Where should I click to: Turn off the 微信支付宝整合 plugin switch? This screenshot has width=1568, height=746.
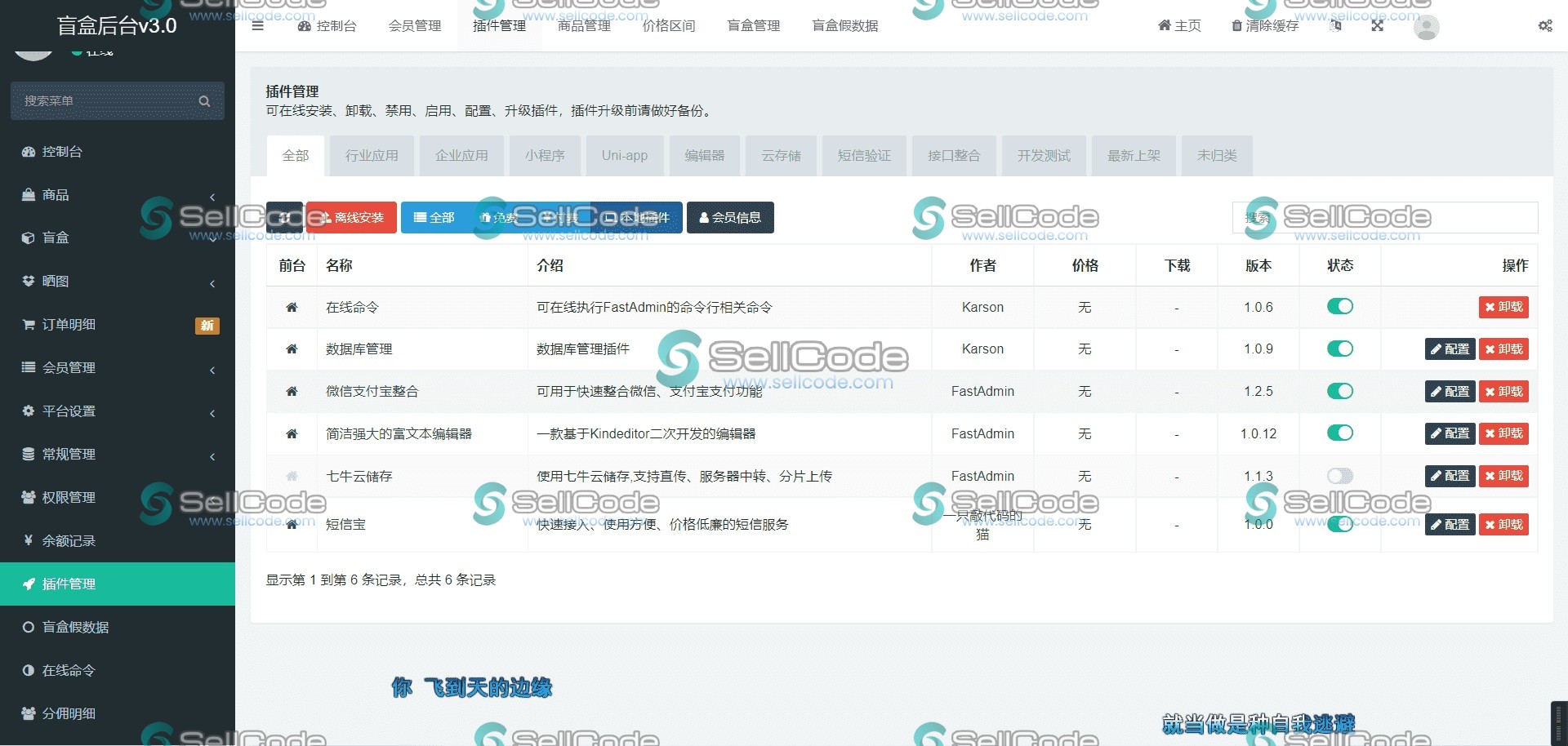1339,391
